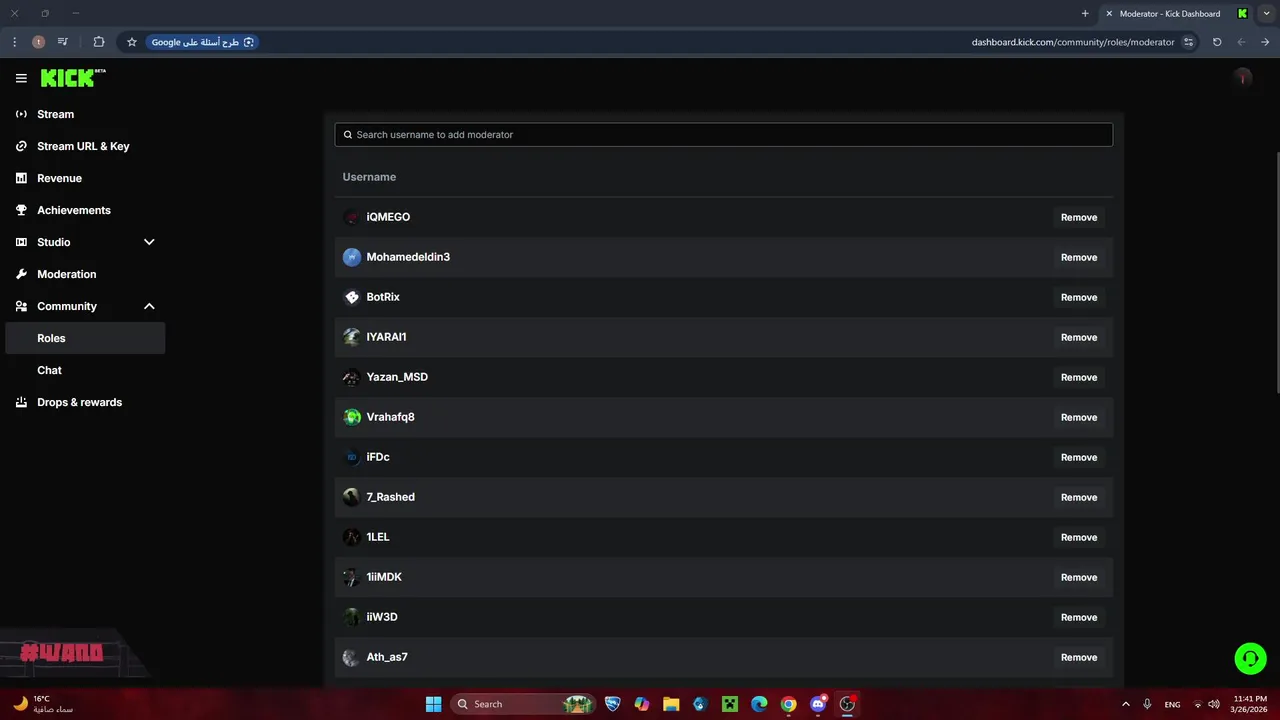Remove 1LEL as moderator

pyautogui.click(x=1079, y=537)
